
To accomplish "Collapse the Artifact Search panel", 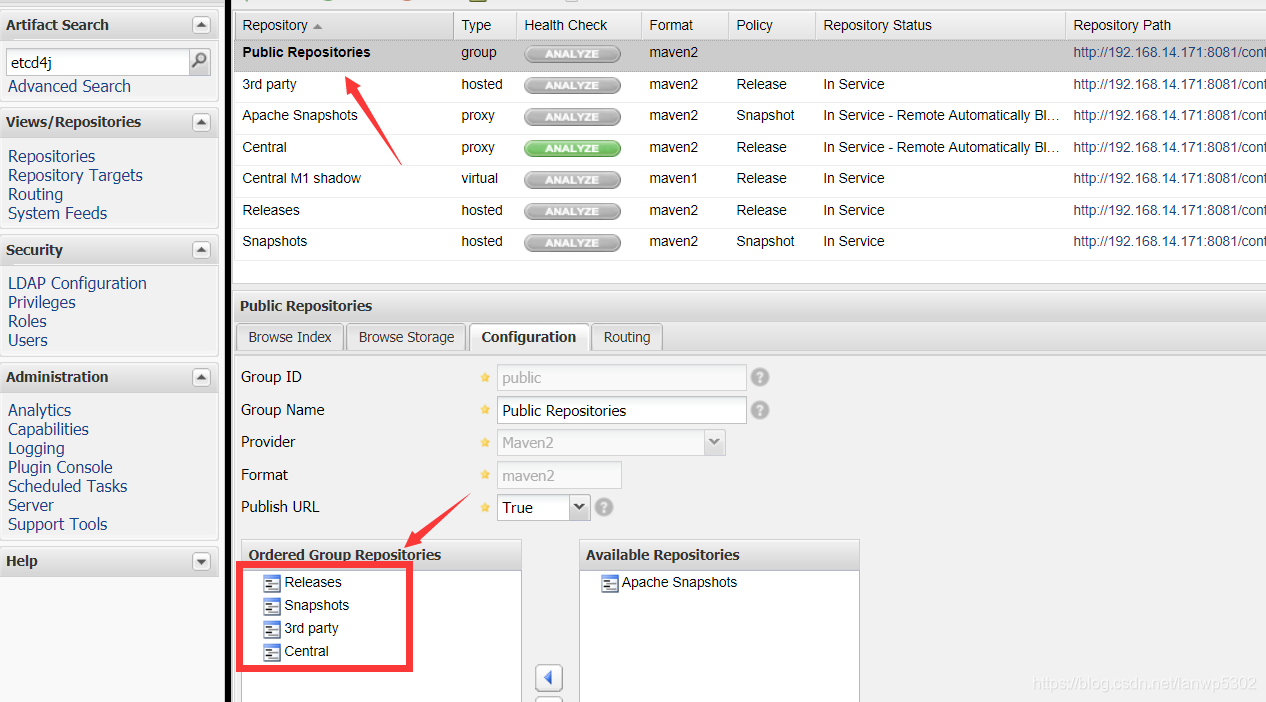I will (202, 25).
